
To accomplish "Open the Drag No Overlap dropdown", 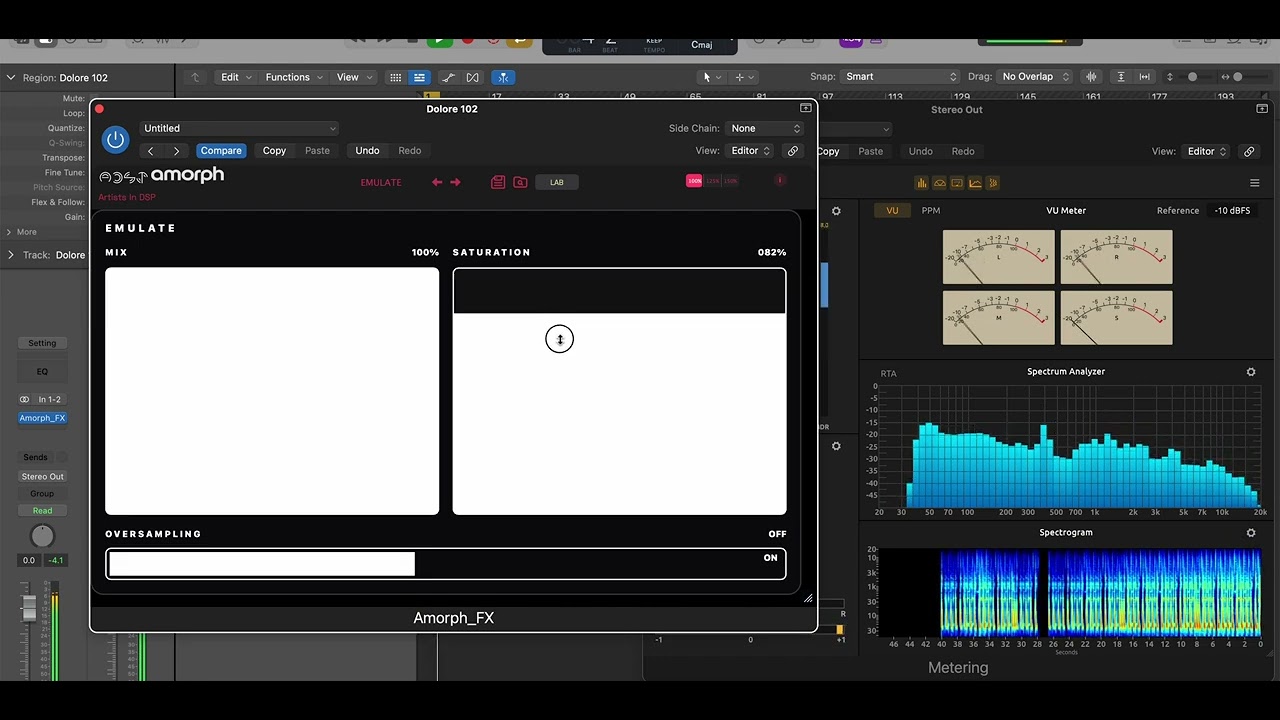I will [1035, 77].
